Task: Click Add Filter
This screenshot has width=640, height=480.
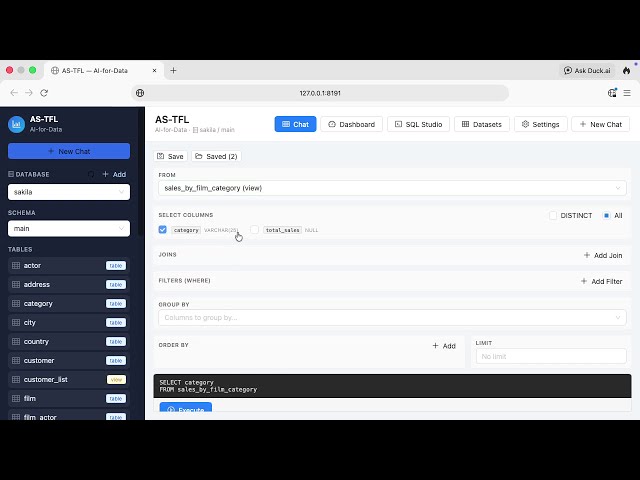Action: 602,281
